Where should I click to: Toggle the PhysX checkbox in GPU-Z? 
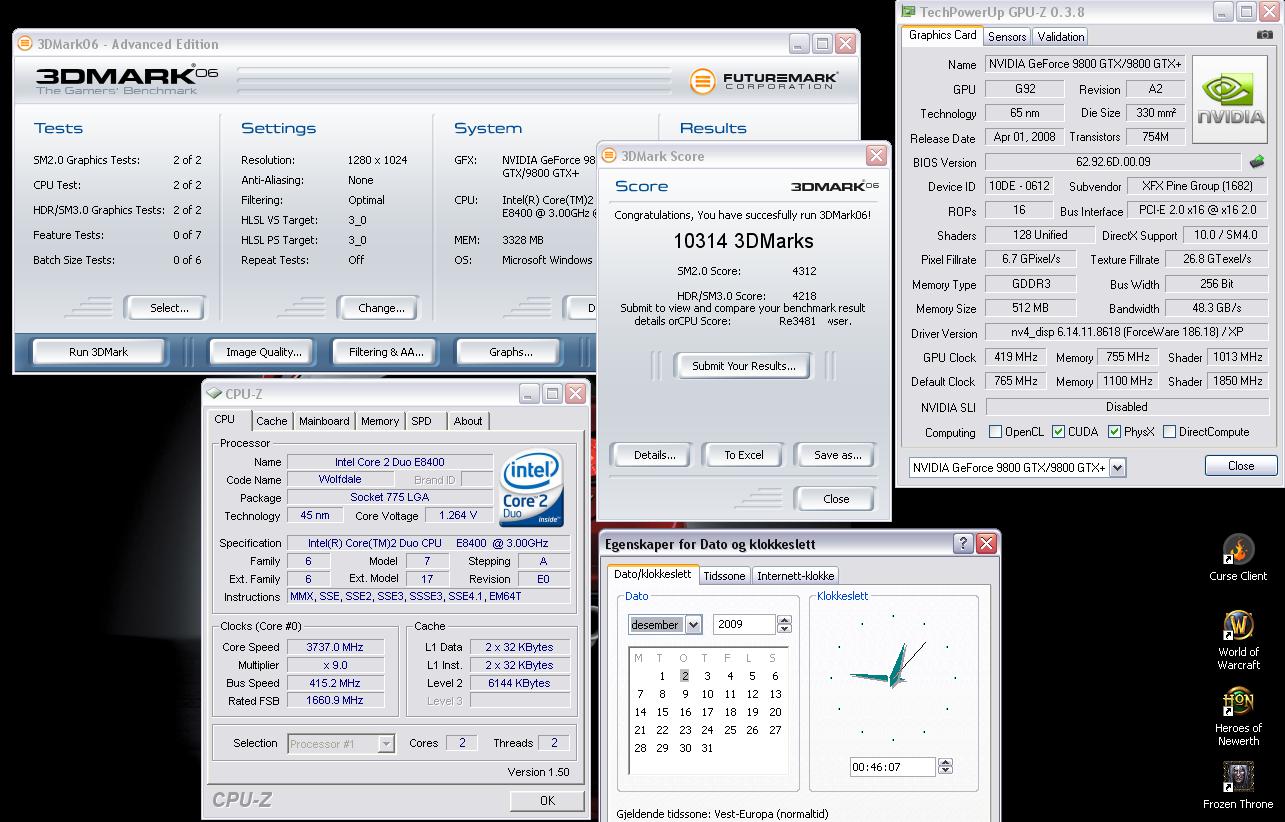coord(1114,432)
